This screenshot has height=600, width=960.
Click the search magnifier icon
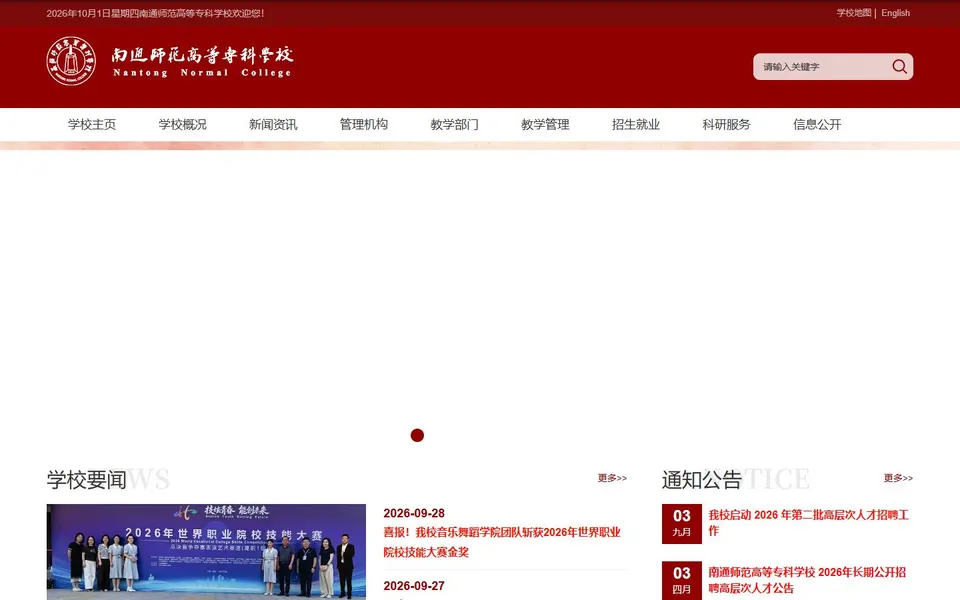pyautogui.click(x=899, y=67)
